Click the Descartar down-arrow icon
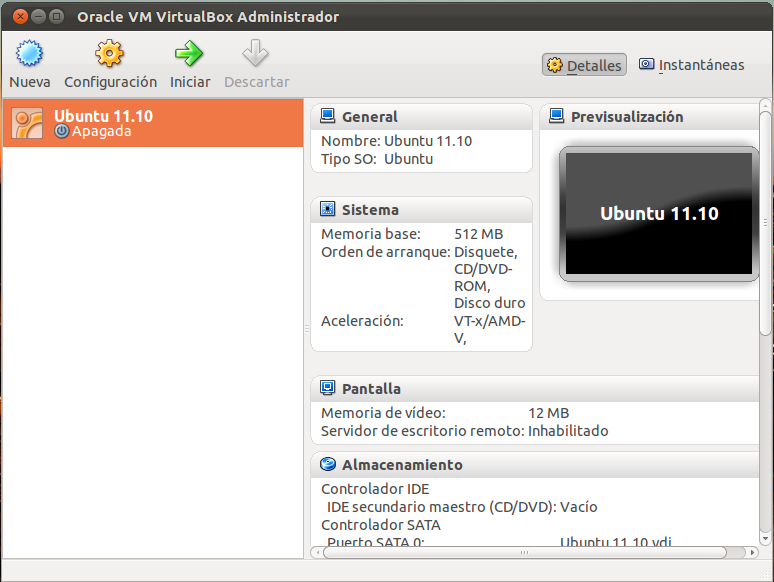The image size is (774, 582). (x=255, y=53)
